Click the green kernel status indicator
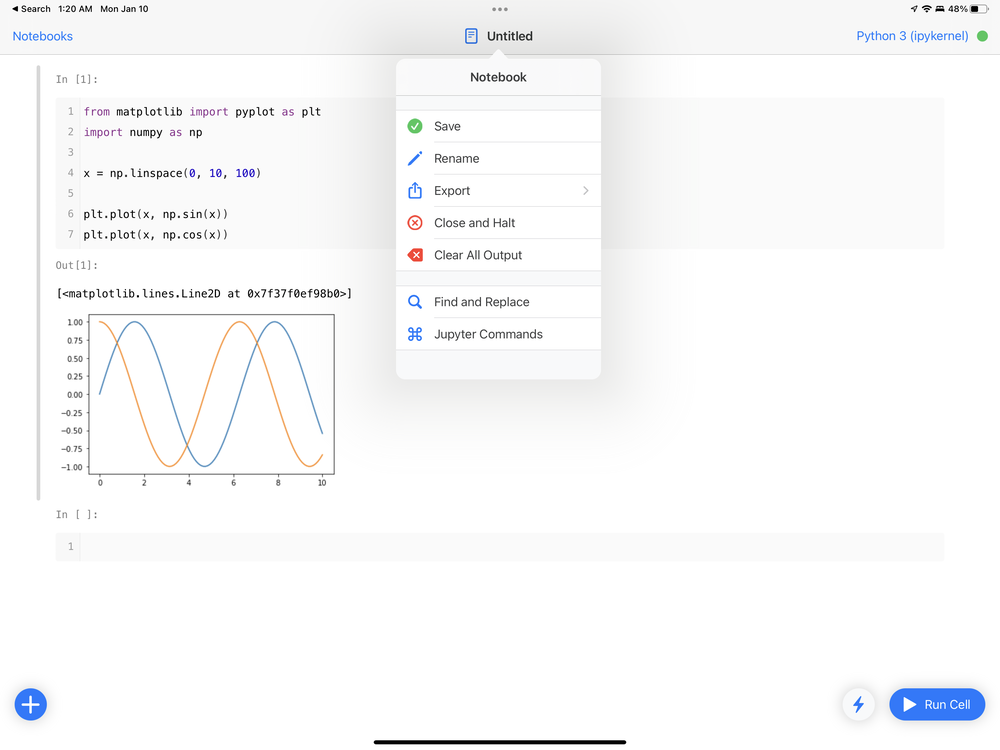Viewport: 1000px width, 750px height. pyautogui.click(x=982, y=36)
